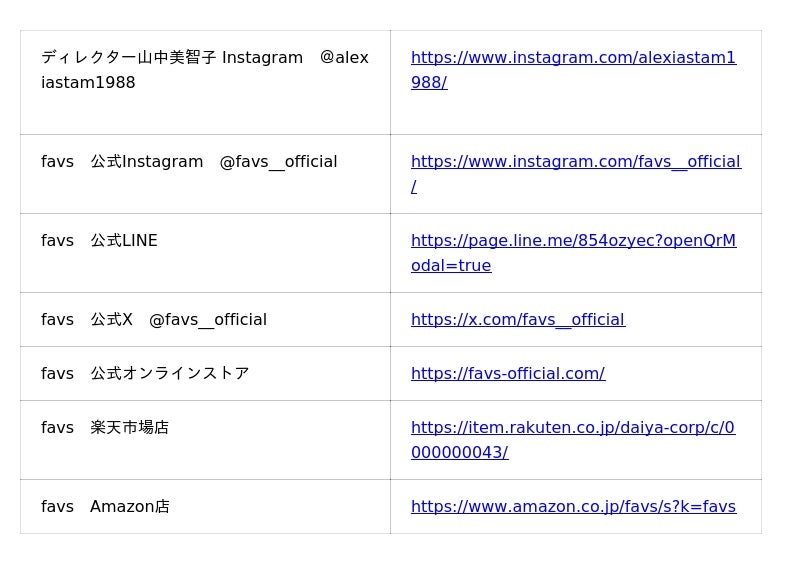Click the ディレクター山中美智子 name text
This screenshot has width=800, height=564.
click(x=129, y=58)
